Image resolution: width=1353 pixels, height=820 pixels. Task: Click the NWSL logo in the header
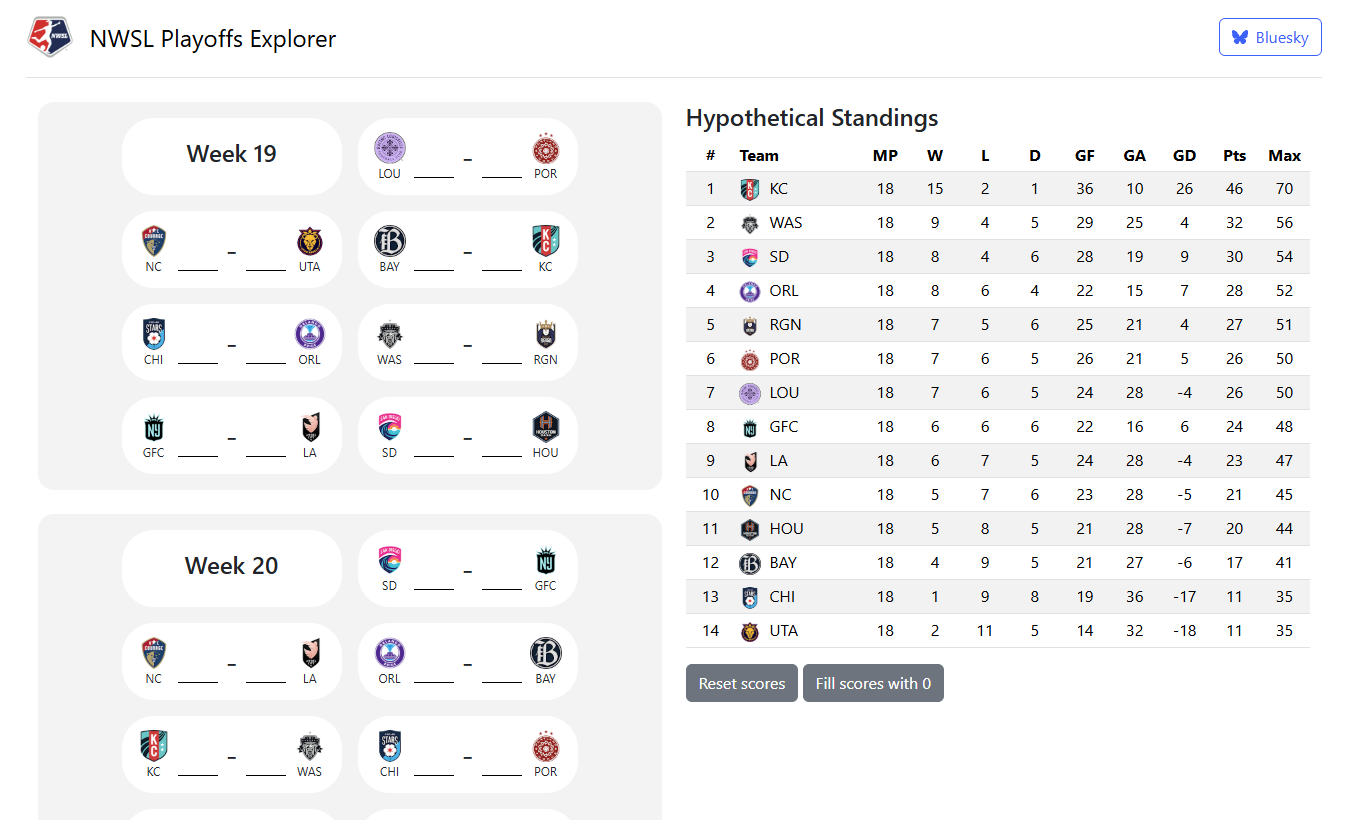[x=50, y=37]
